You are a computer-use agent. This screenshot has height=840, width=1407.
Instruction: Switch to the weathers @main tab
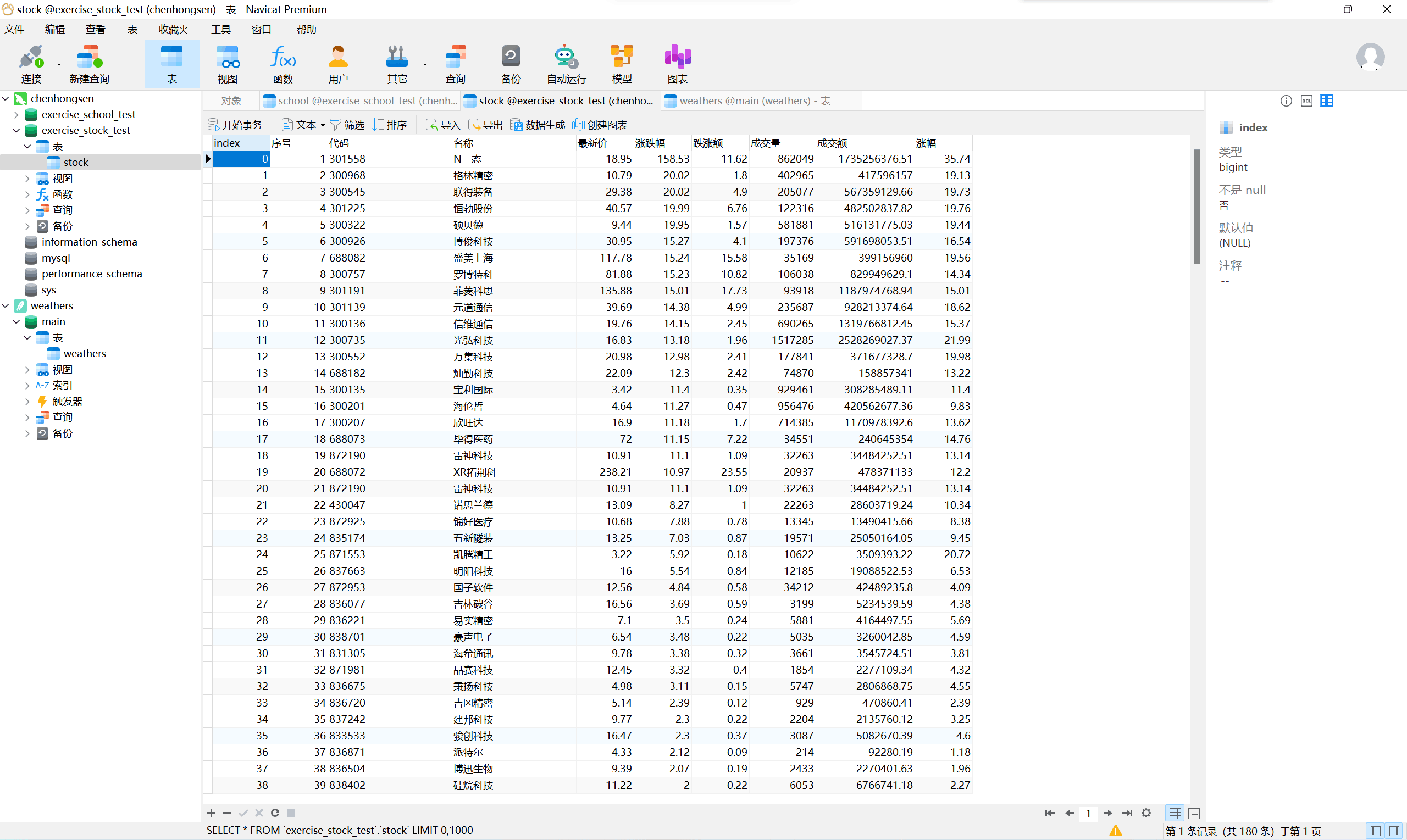tap(747, 101)
